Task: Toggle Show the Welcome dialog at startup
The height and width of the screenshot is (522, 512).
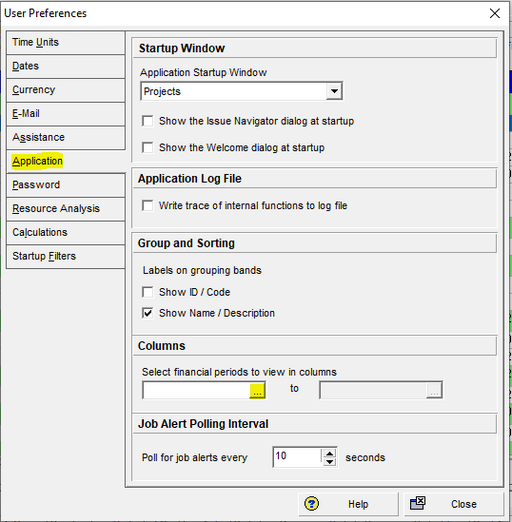Action: pyautogui.click(x=147, y=147)
